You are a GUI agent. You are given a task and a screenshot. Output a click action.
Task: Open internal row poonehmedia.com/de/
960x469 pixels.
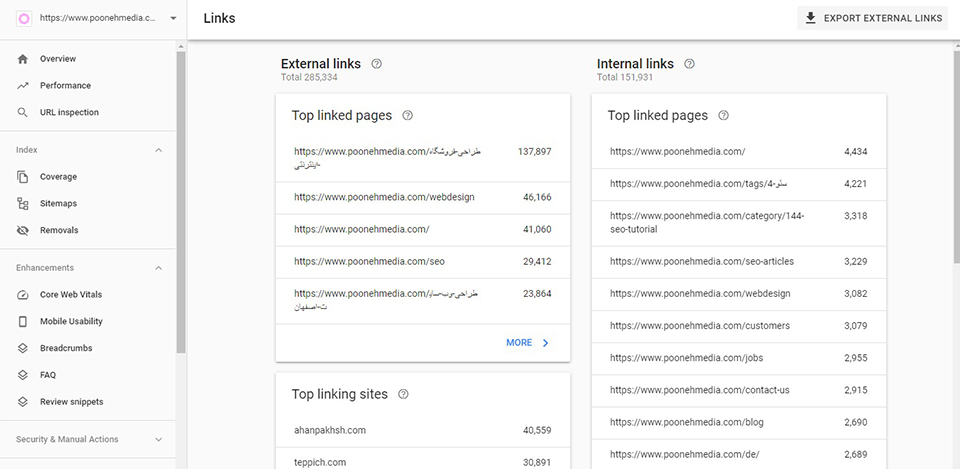(739, 454)
